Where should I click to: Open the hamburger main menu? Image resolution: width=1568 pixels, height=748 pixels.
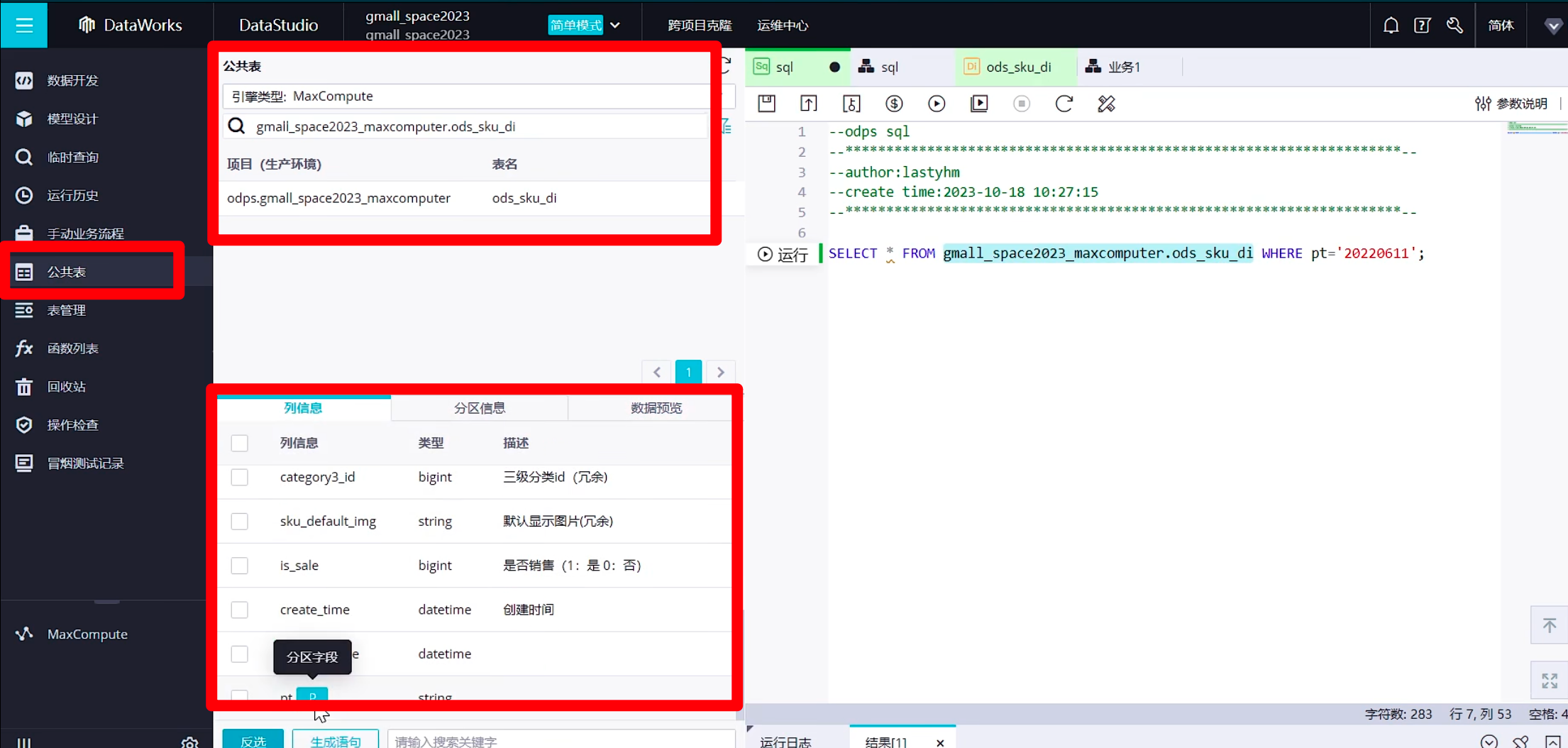[x=24, y=25]
